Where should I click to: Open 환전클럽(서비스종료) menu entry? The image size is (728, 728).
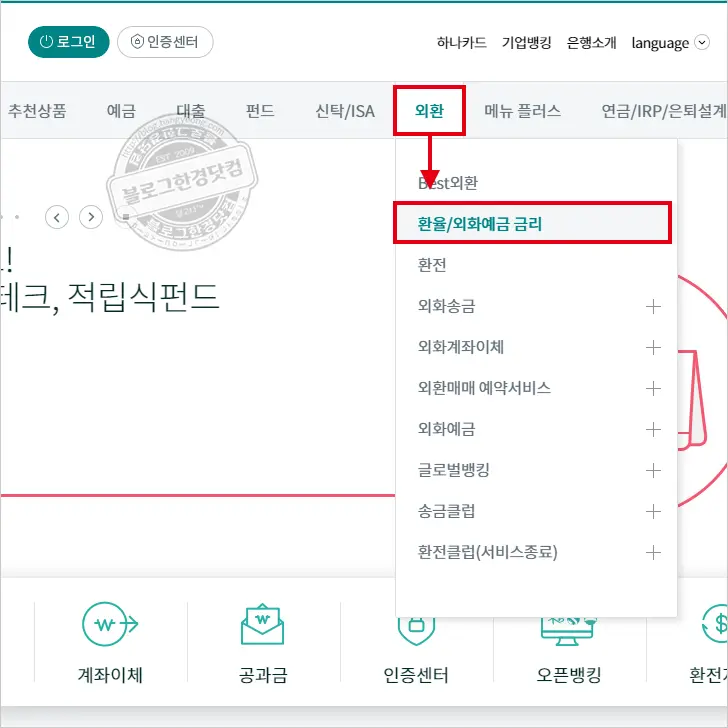[488, 552]
